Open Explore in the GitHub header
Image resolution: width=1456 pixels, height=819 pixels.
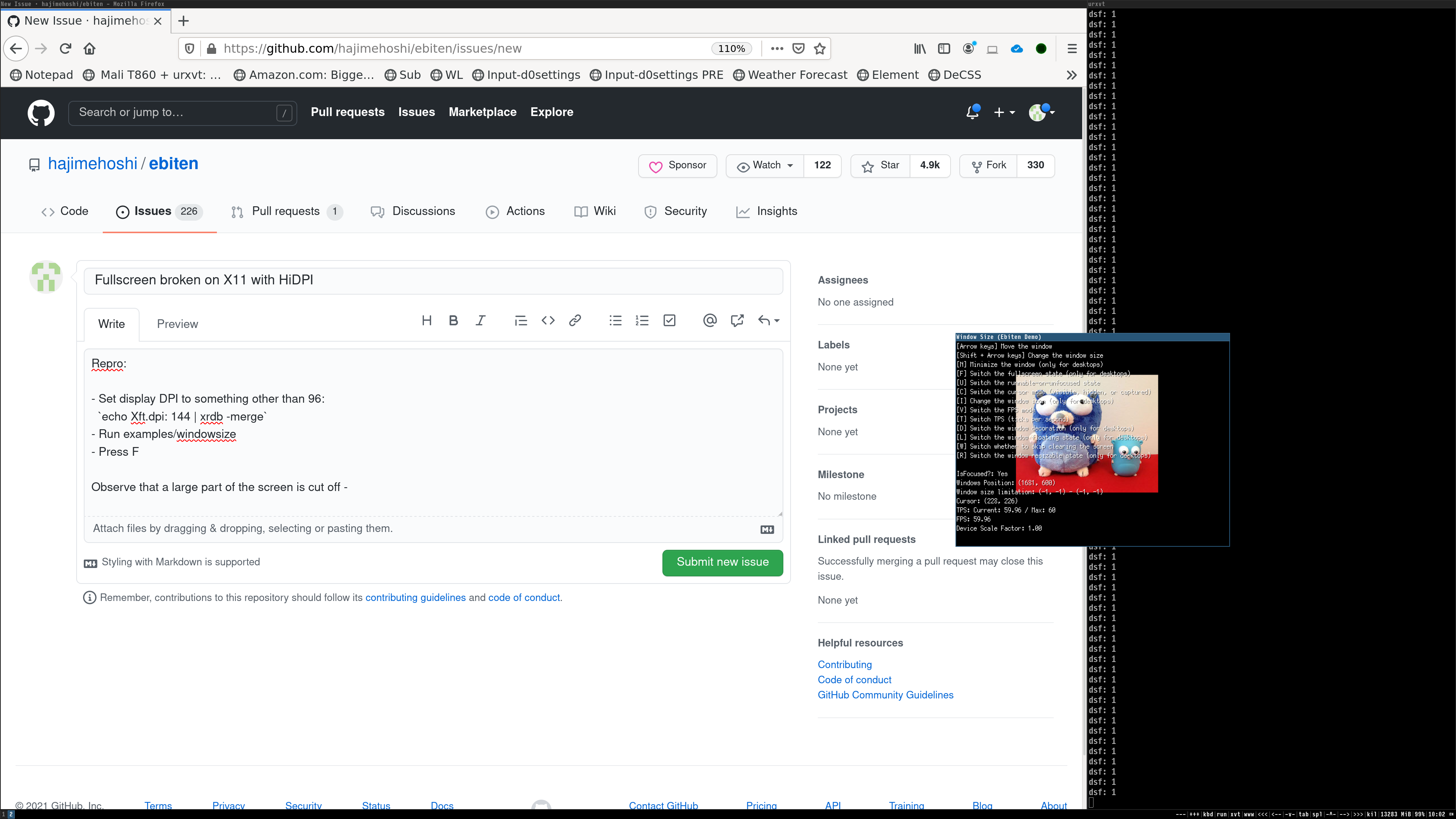pyautogui.click(x=552, y=112)
